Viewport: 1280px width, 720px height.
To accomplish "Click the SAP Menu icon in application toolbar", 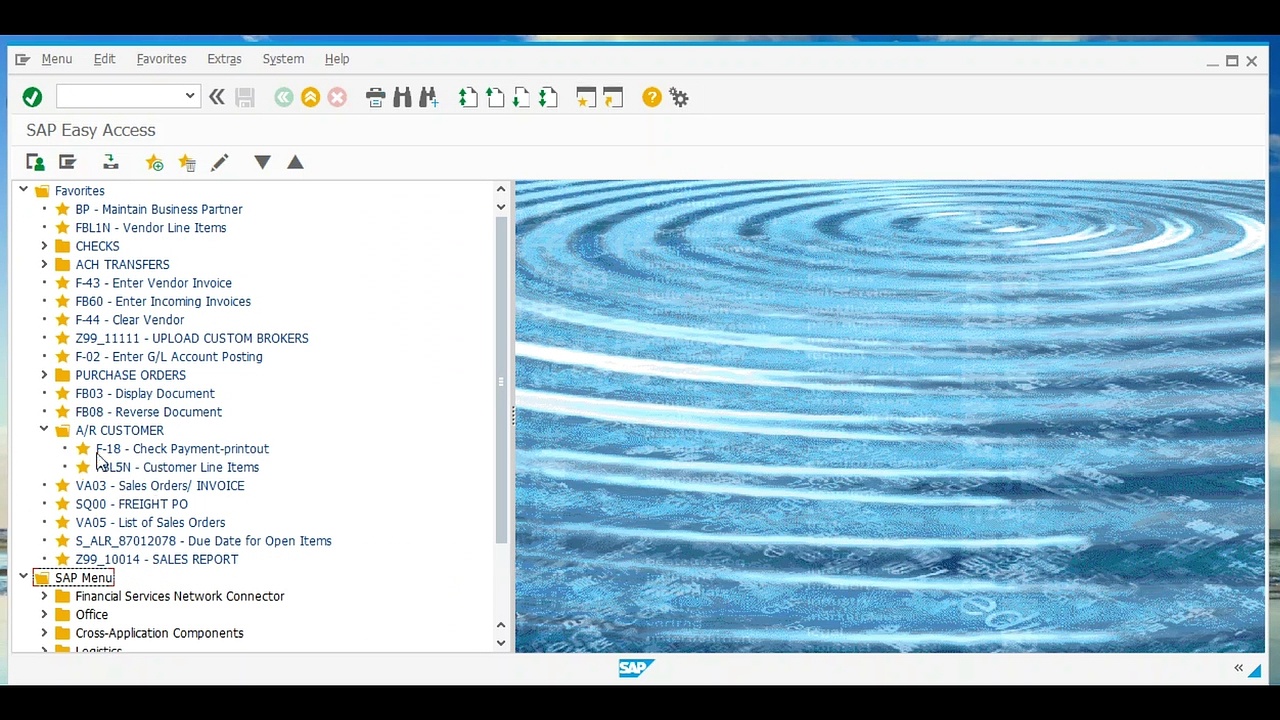I will pyautogui.click(x=67, y=162).
